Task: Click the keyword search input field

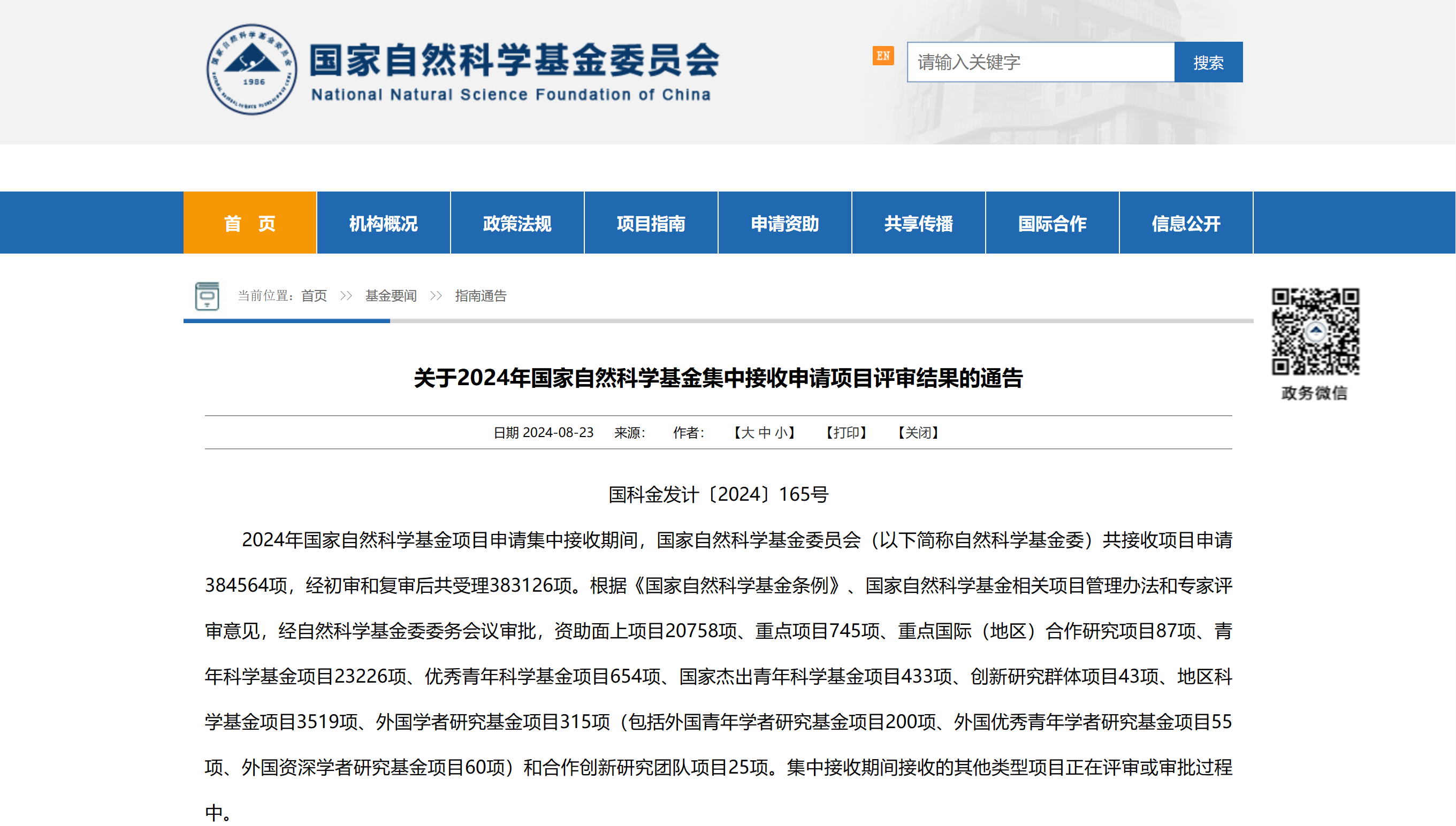Action: pos(1040,62)
